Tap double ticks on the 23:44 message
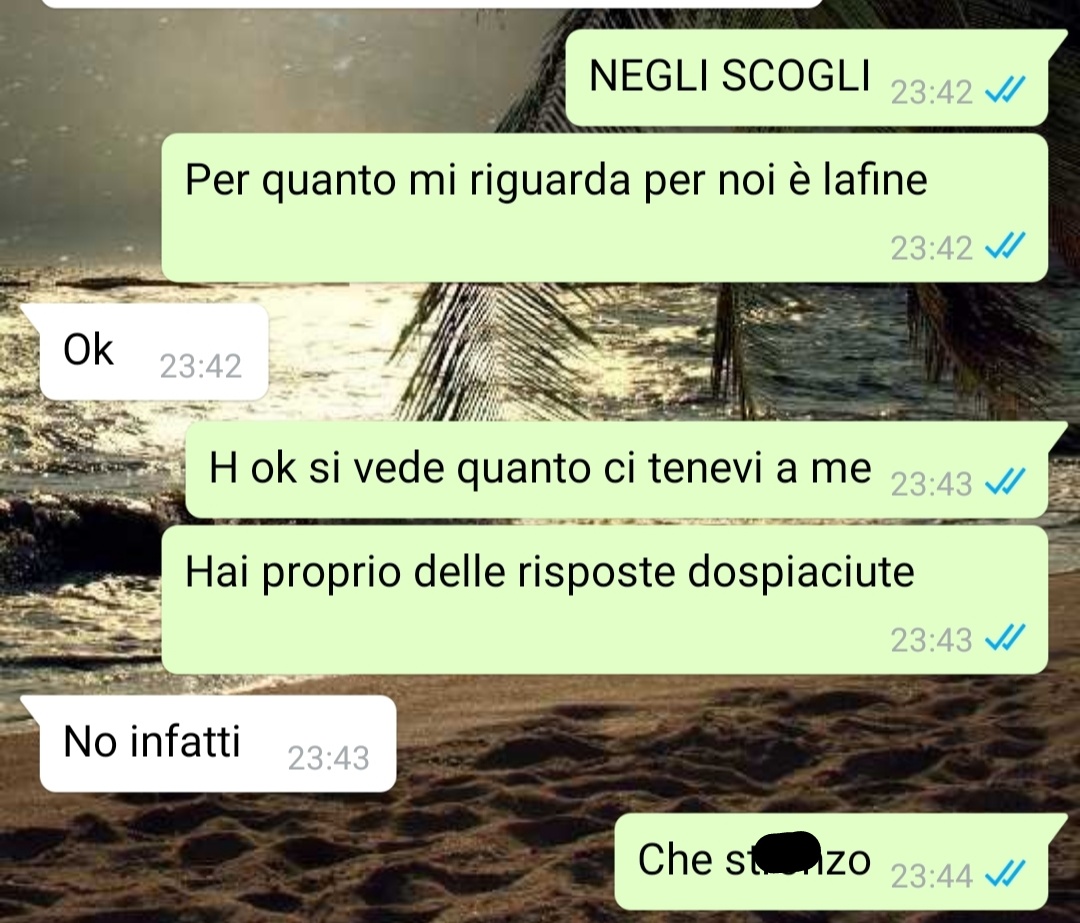The height and width of the screenshot is (923, 1080). click(x=1005, y=873)
